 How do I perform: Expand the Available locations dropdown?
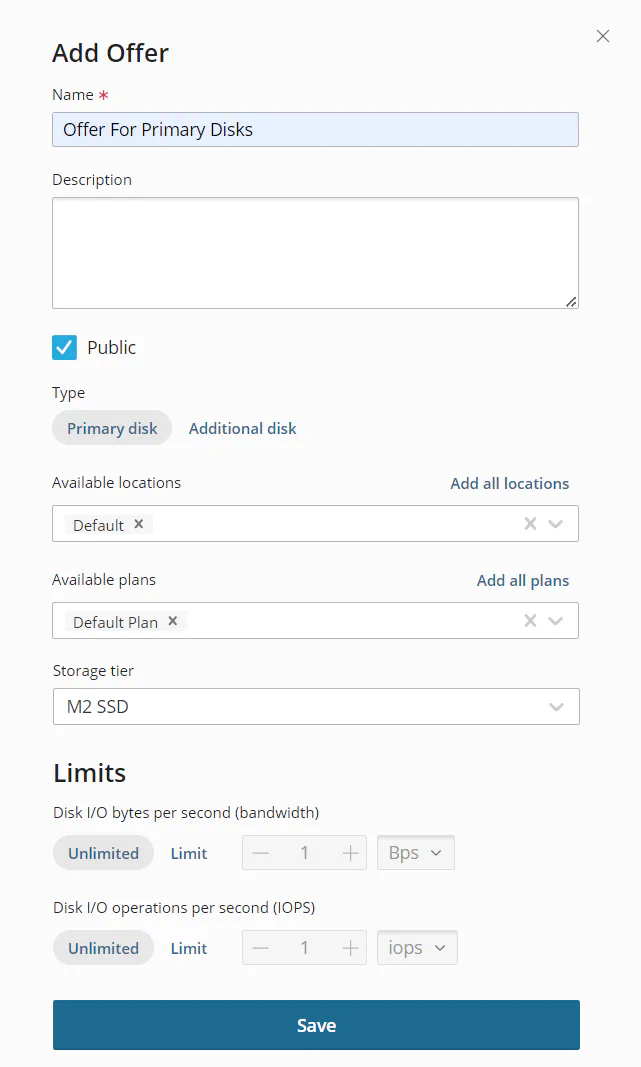pyautogui.click(x=556, y=524)
